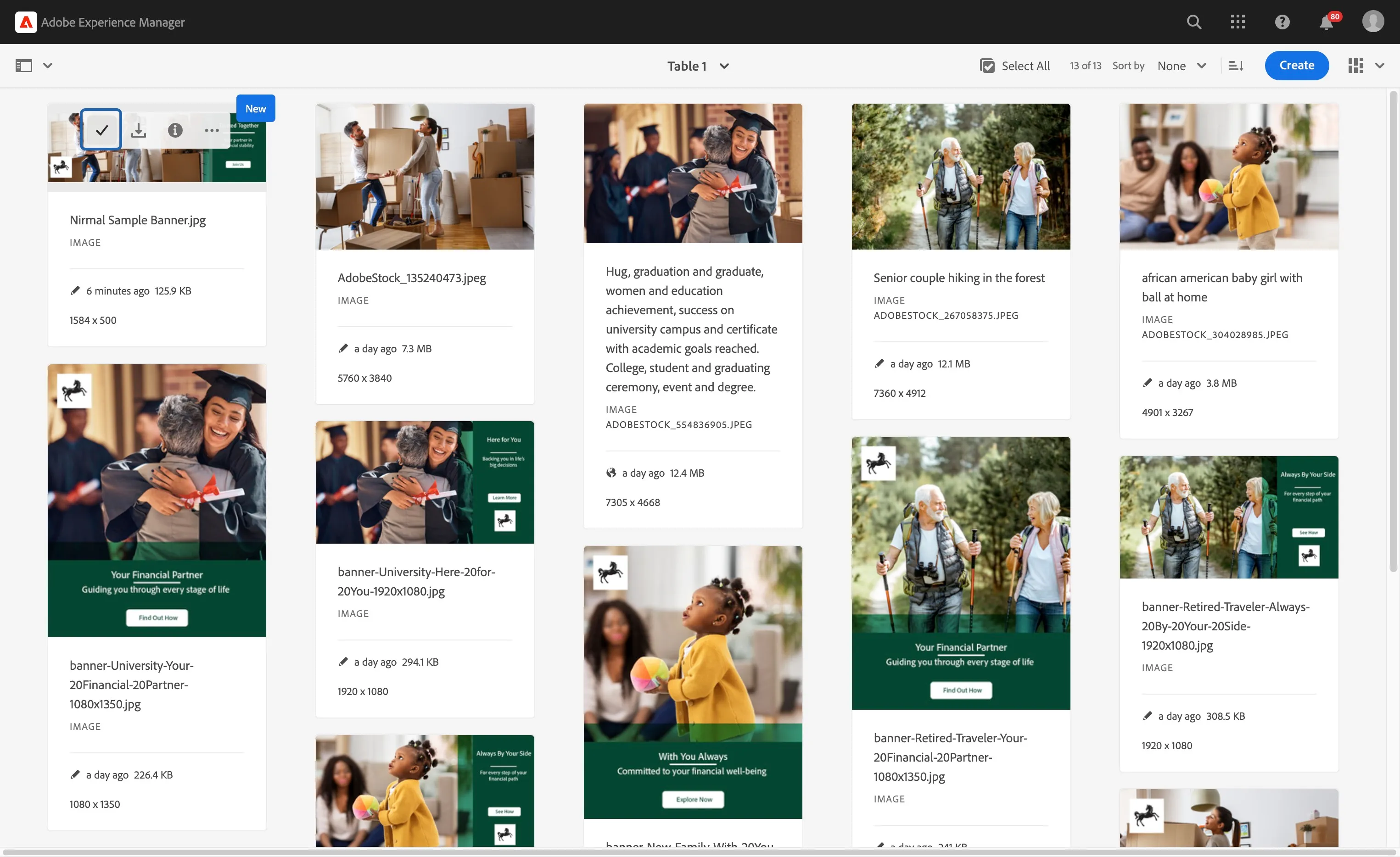The image size is (1400, 857).
Task: Click the 1584 x 500 dimensions text
Action: tap(93, 320)
